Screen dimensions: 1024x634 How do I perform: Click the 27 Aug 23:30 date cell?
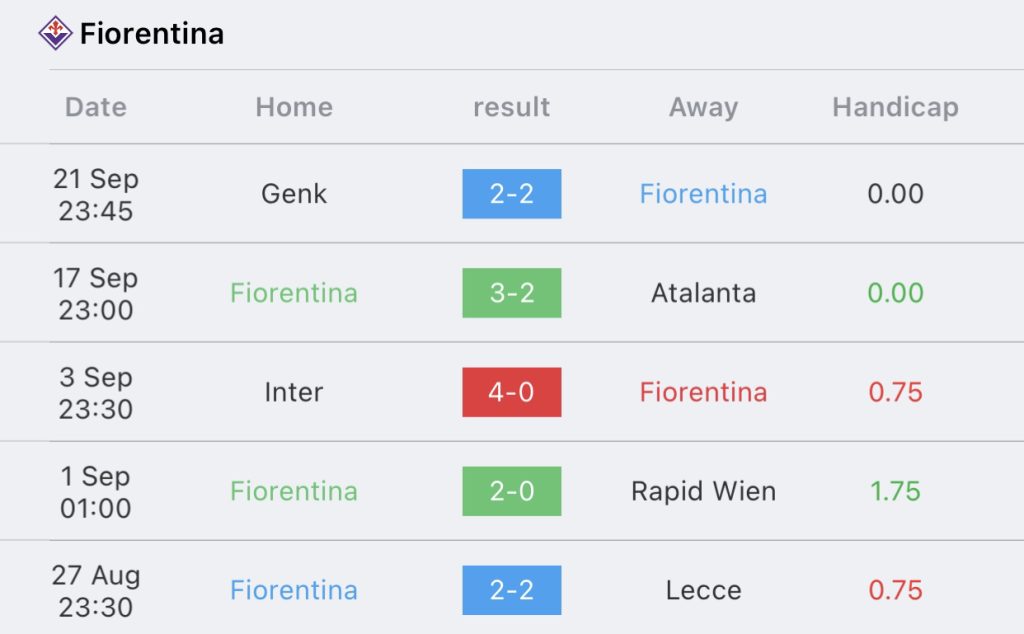point(96,590)
